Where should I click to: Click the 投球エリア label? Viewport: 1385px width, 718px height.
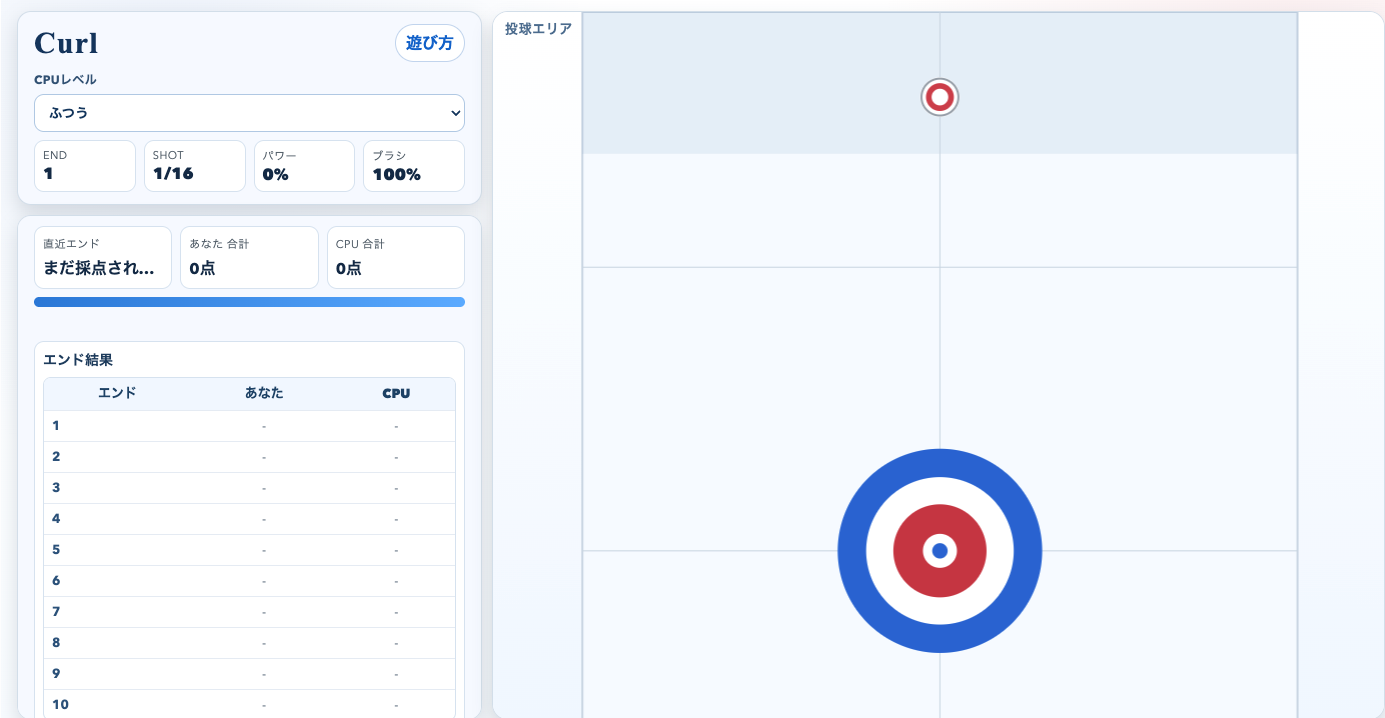tap(538, 29)
